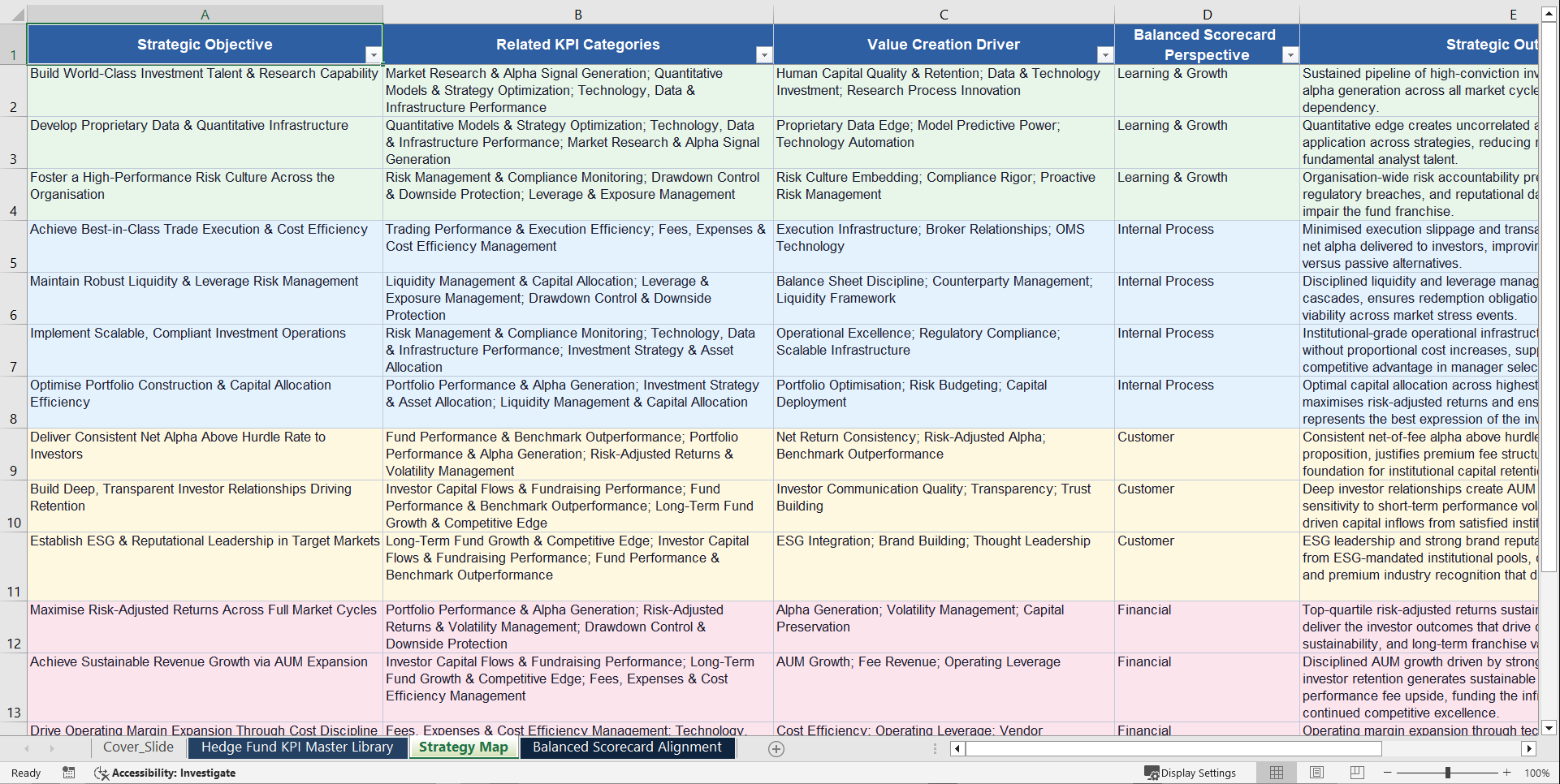Select cell 'Alpha Generation; Volatility Management; Capital Preservation'
Screen dimensions: 1560x784
click(944, 627)
